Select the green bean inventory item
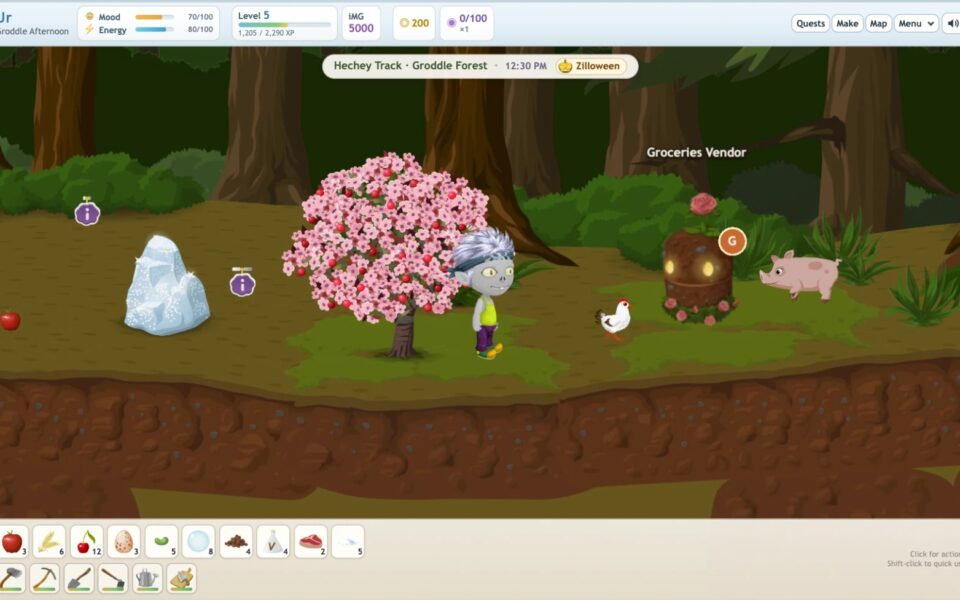The width and height of the screenshot is (960, 600). tap(162, 542)
